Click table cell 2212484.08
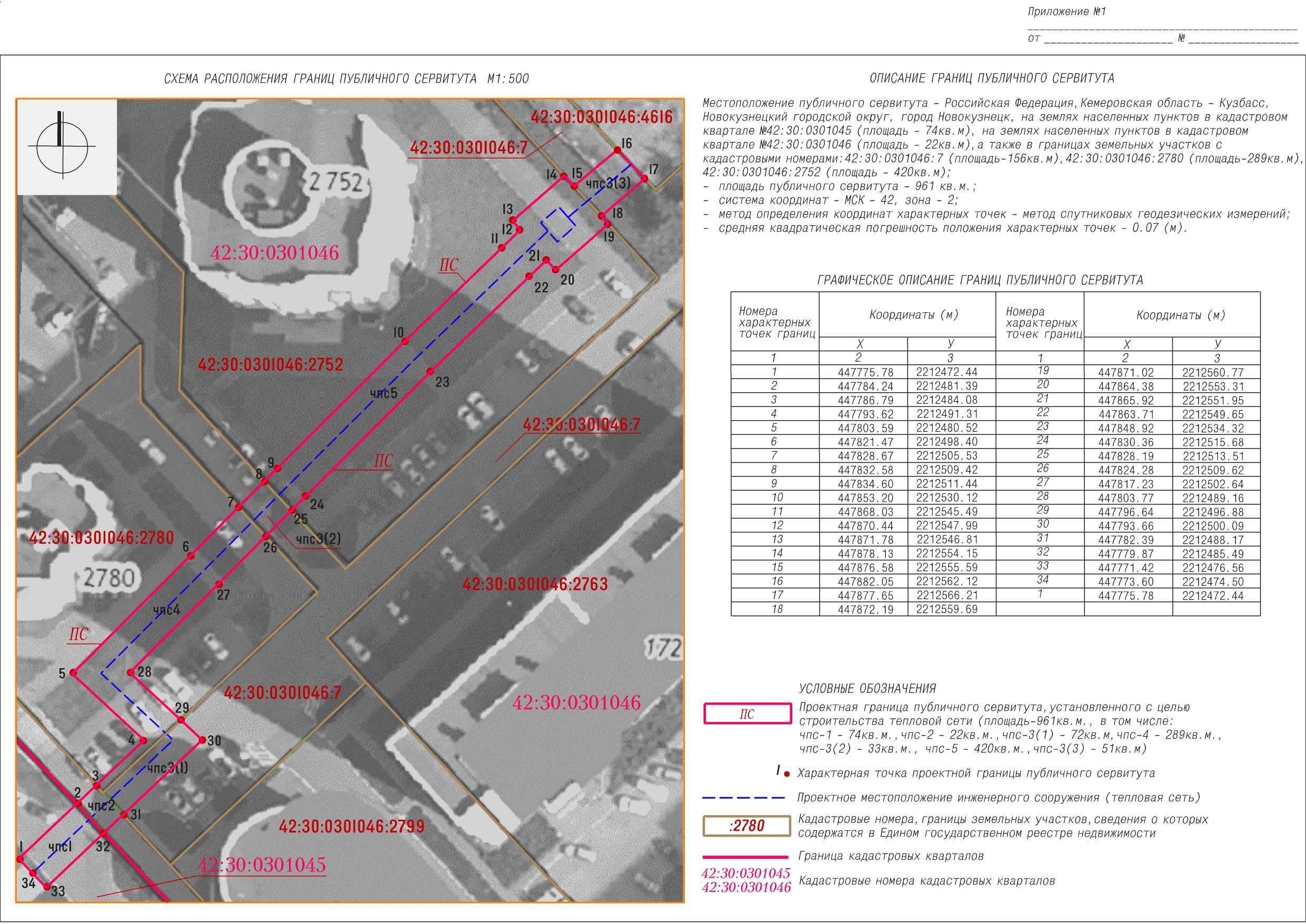1306x924 pixels. coord(946,400)
